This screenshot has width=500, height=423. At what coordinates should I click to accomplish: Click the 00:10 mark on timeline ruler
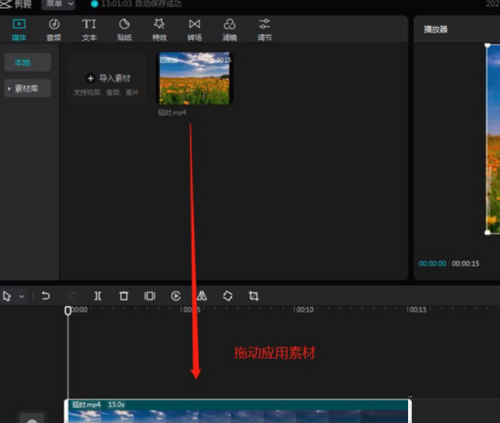tap(304, 310)
